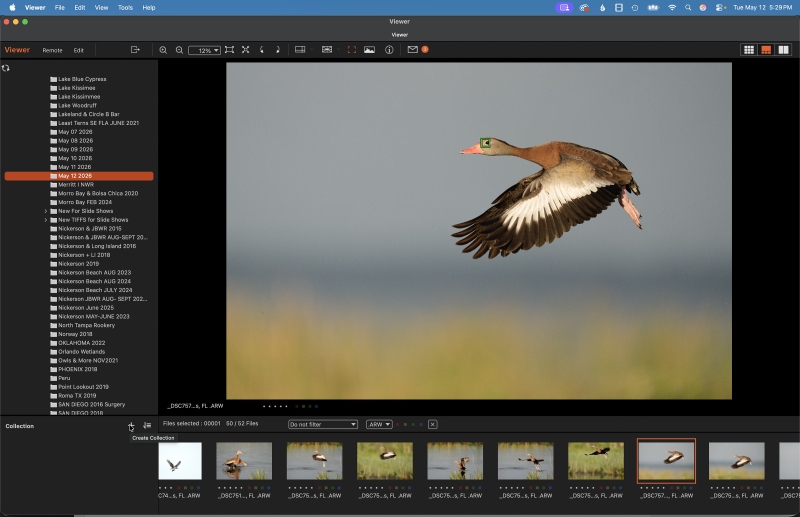
Task: Click the zoom out magnifier icon
Action: [x=180, y=50]
